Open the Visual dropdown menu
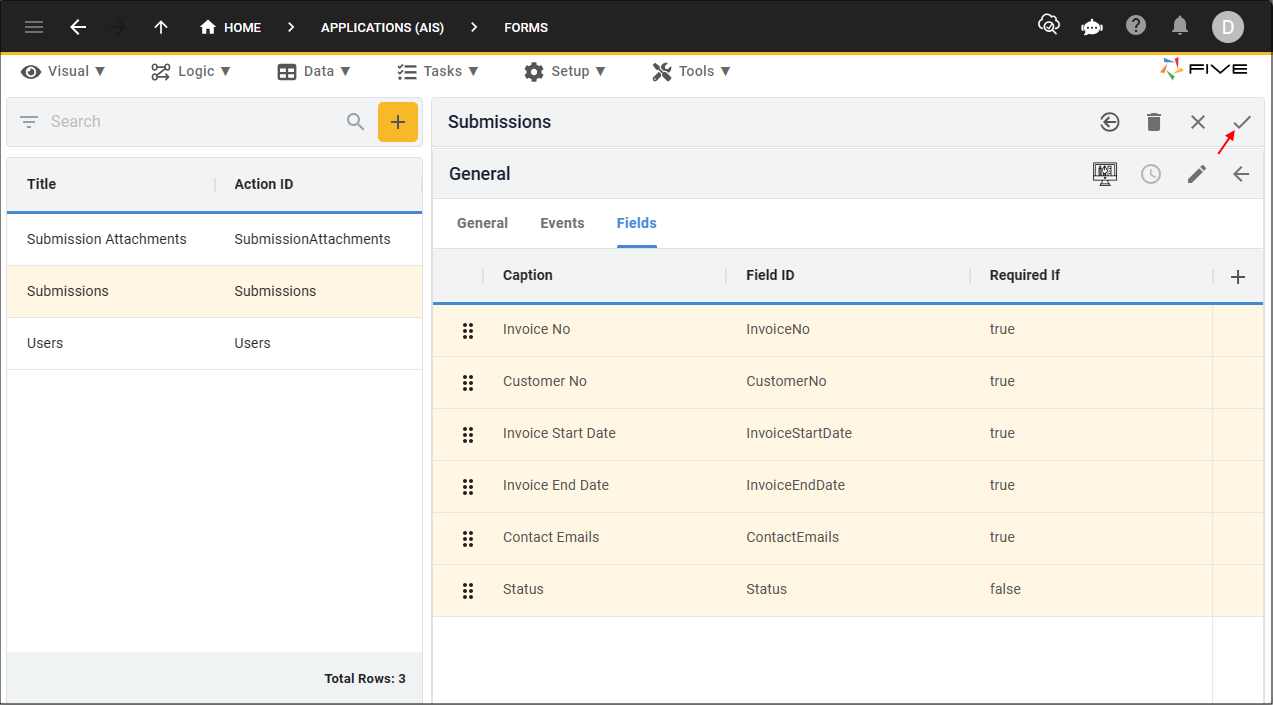The height and width of the screenshot is (705, 1273). 64,71
